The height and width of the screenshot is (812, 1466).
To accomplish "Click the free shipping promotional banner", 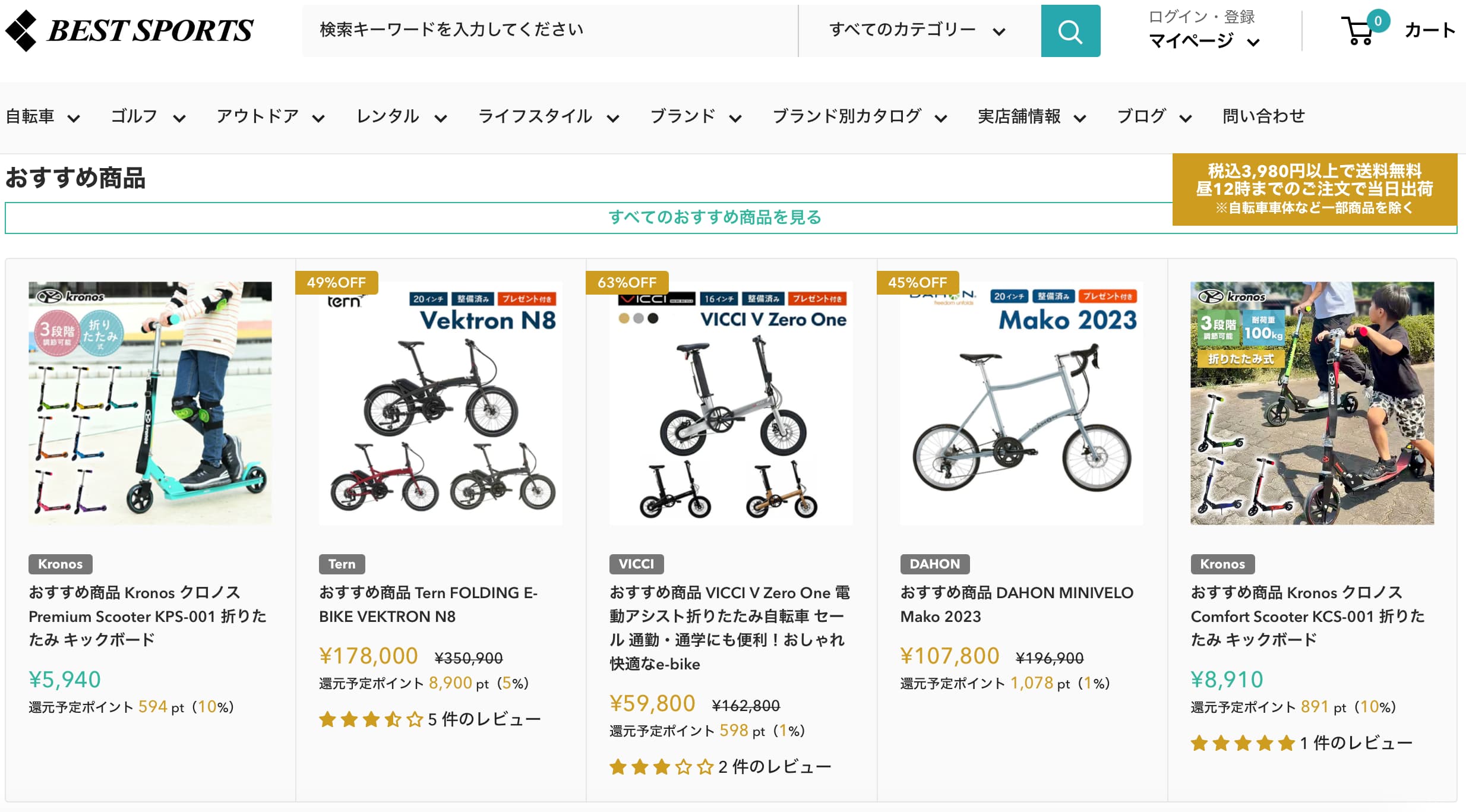I will coord(1314,189).
